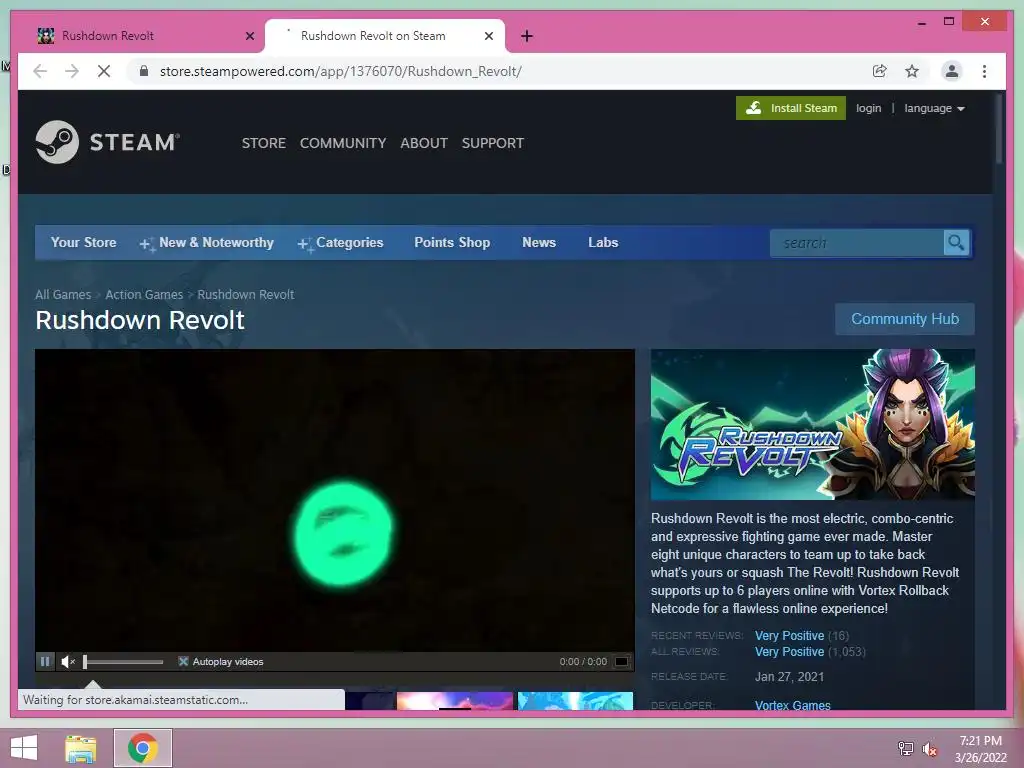
Task: Open the recent reviews Very Positive link
Action: 790,635
